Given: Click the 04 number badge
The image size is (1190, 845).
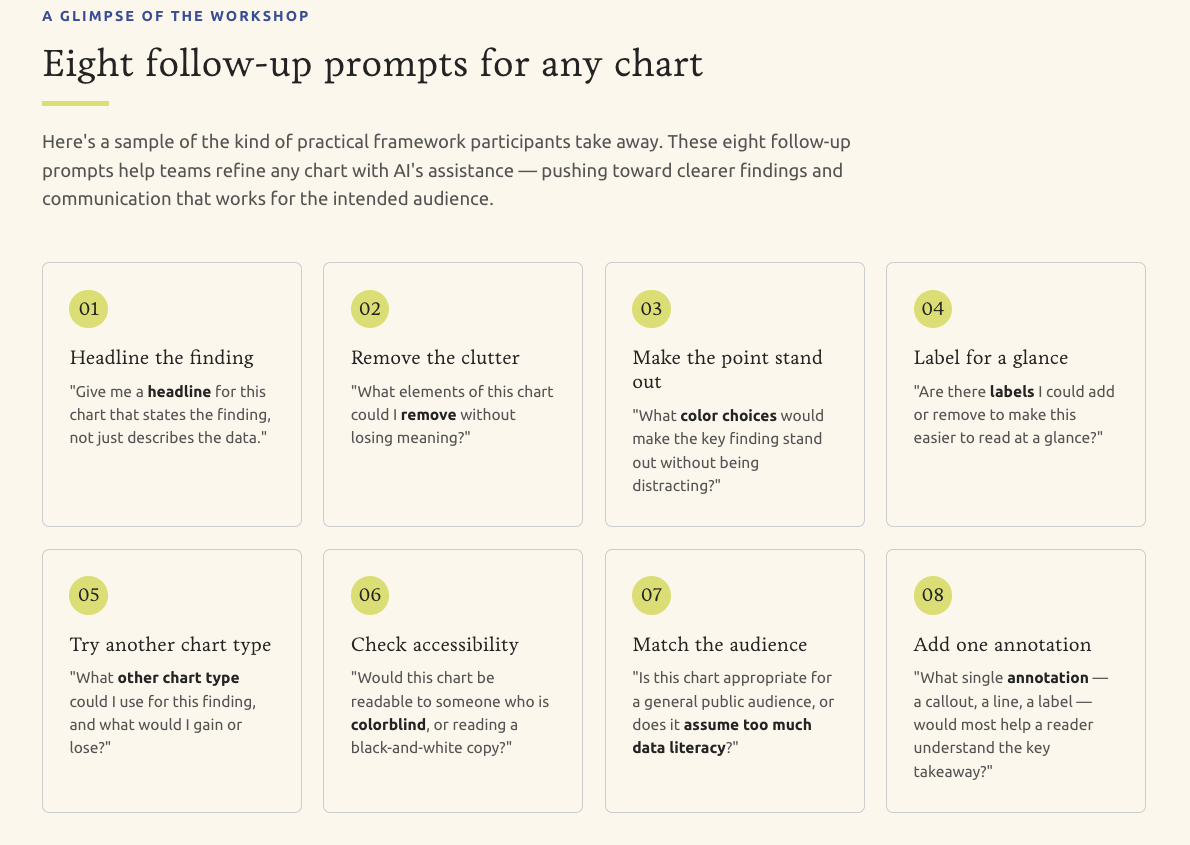Looking at the screenshot, I should coord(933,309).
